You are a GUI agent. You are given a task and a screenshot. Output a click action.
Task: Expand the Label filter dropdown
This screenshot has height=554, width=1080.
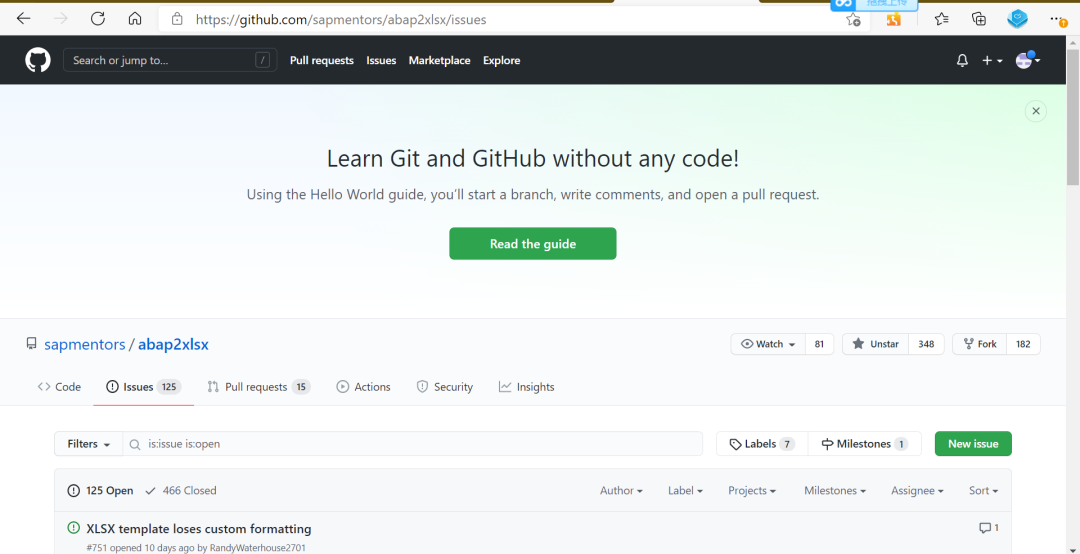pyautogui.click(x=685, y=491)
